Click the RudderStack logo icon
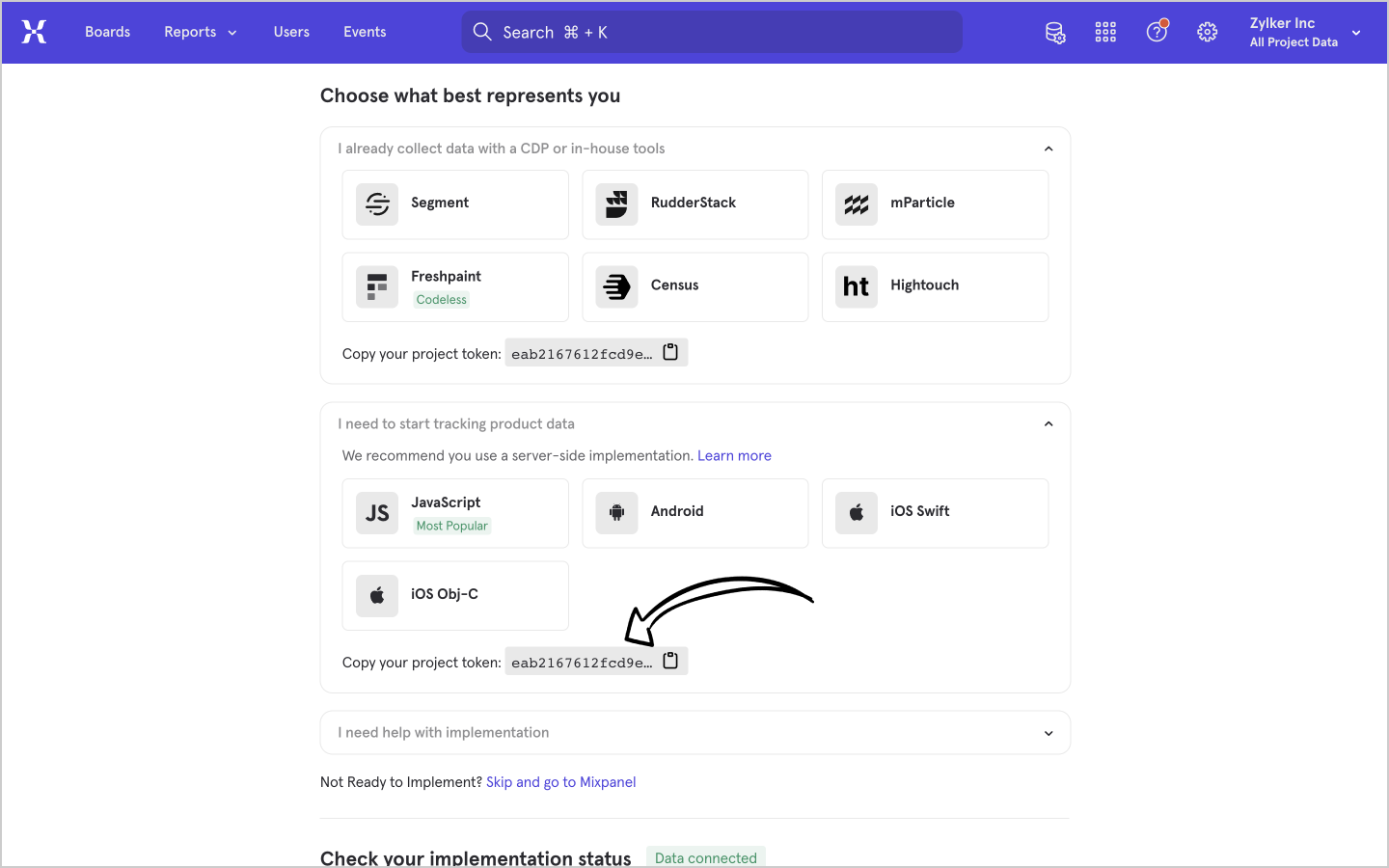This screenshot has width=1389, height=868. [x=616, y=204]
